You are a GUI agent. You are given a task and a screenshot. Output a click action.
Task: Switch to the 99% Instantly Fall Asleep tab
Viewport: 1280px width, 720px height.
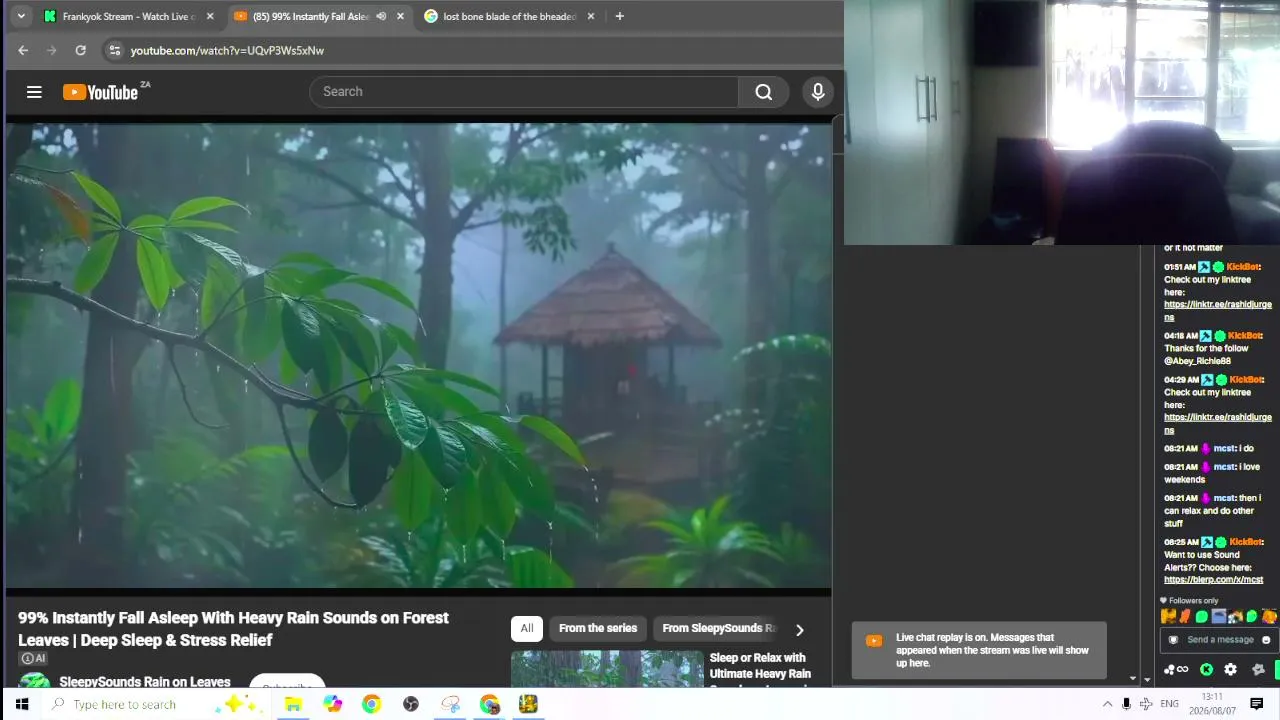(318, 16)
